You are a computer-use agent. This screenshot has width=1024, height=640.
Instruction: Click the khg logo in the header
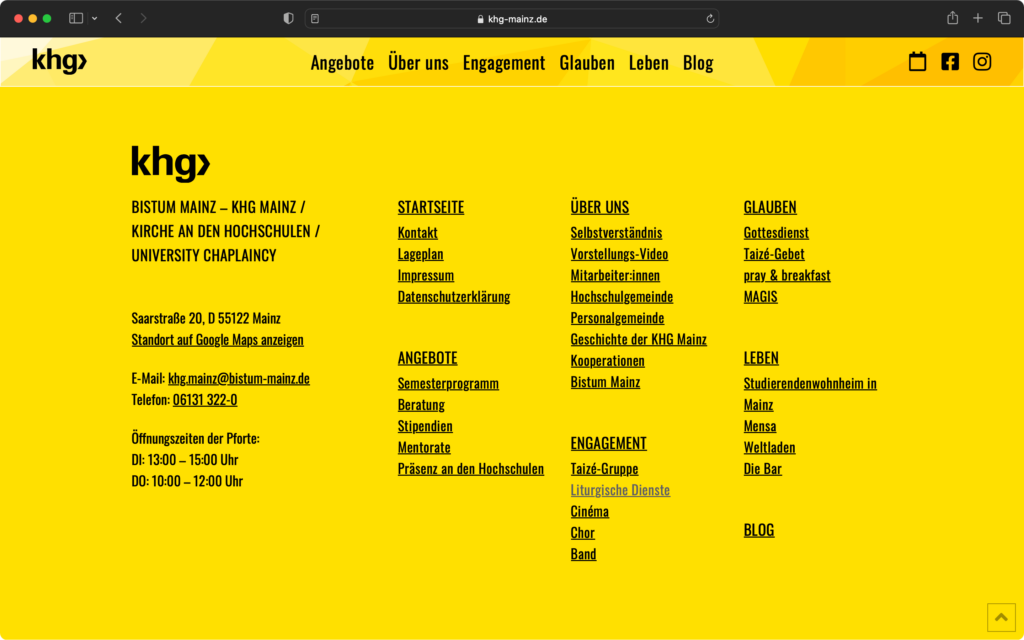click(59, 61)
